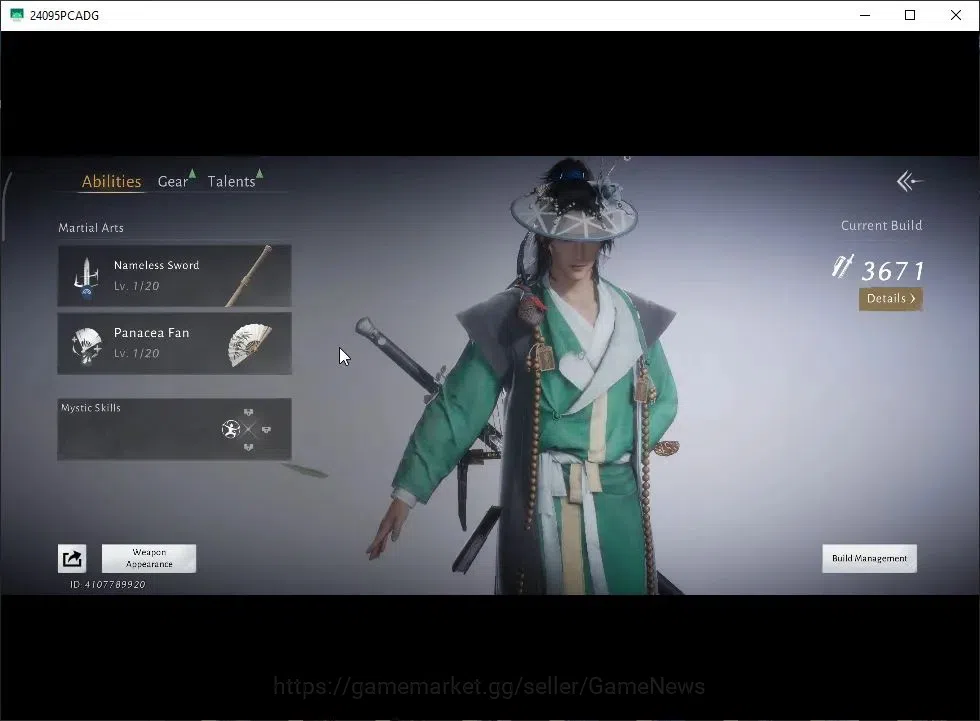Click the share export icon
Viewport: 980px width, 721px height.
pyautogui.click(x=72, y=559)
